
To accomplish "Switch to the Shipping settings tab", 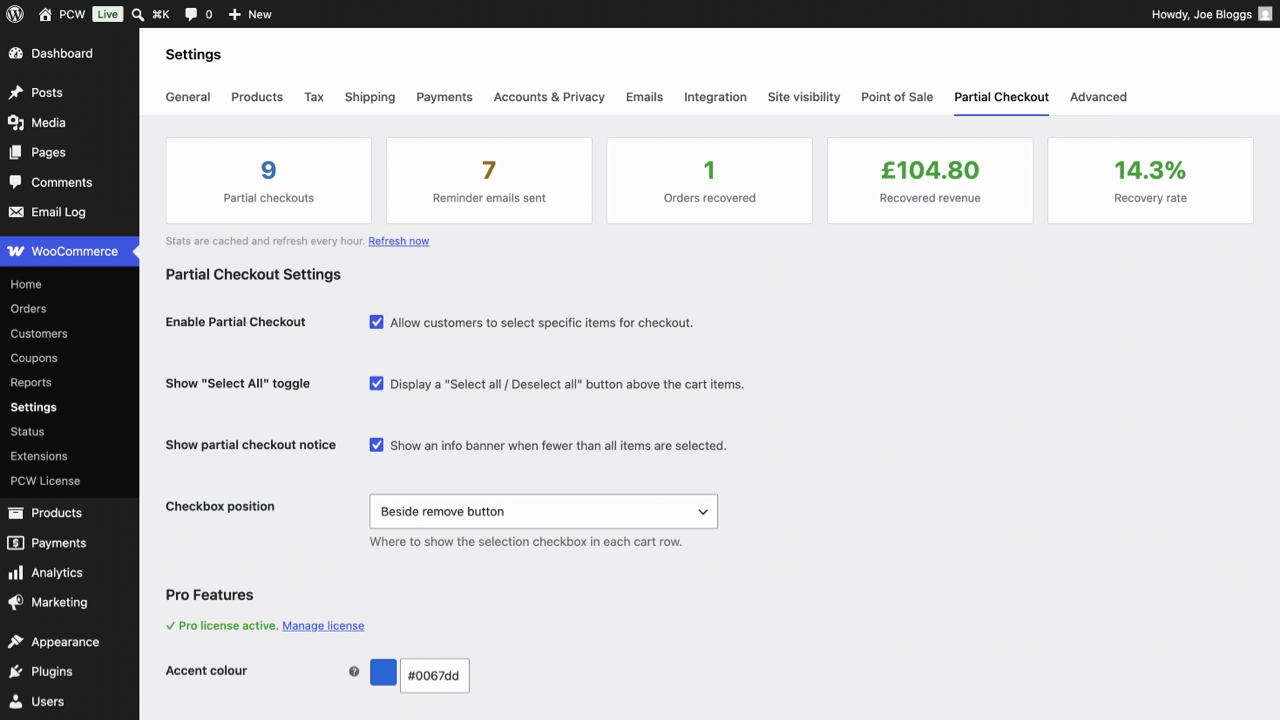I will click(x=369, y=97).
